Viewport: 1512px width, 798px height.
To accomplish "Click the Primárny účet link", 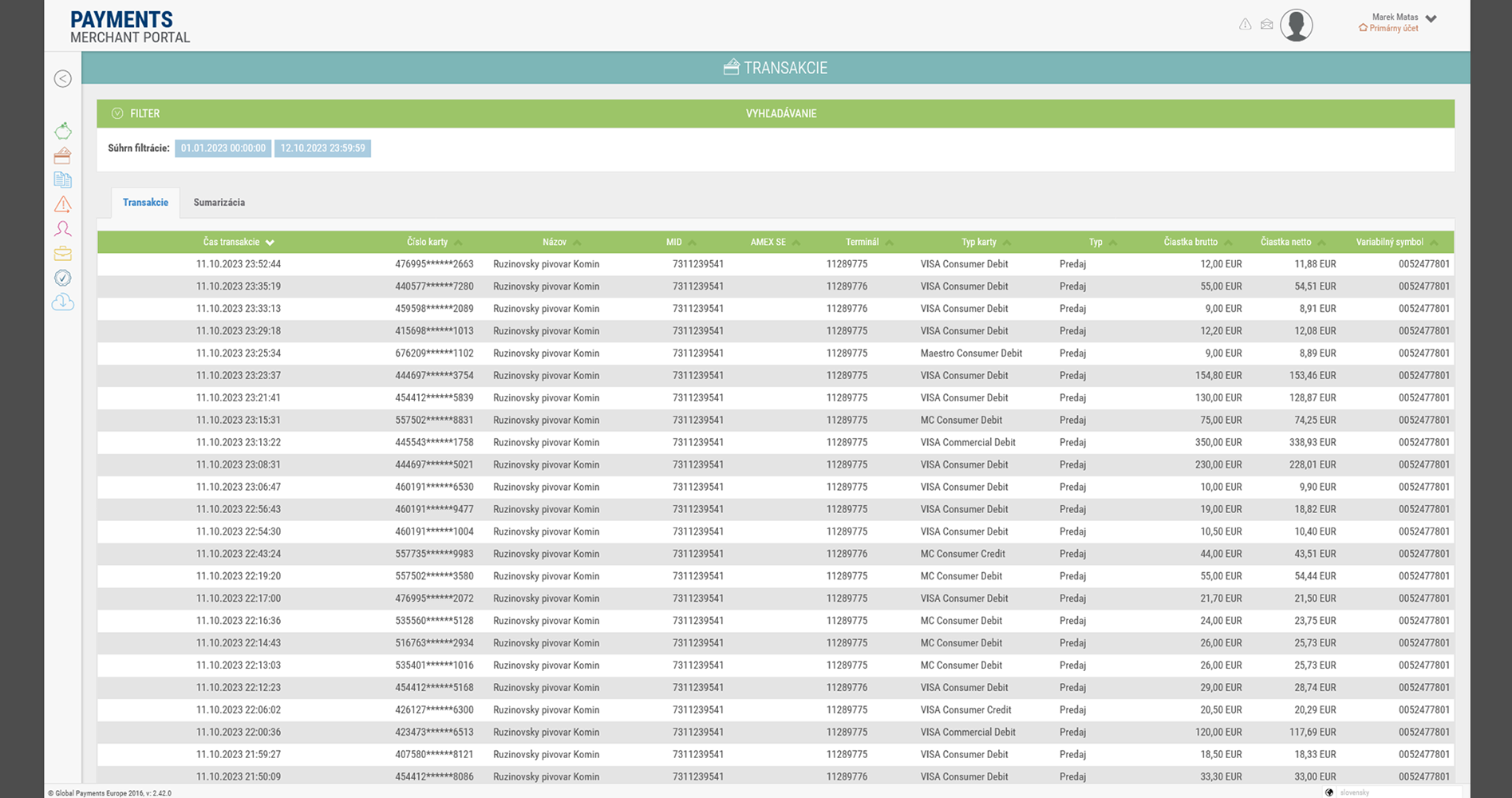I will 1394,28.
